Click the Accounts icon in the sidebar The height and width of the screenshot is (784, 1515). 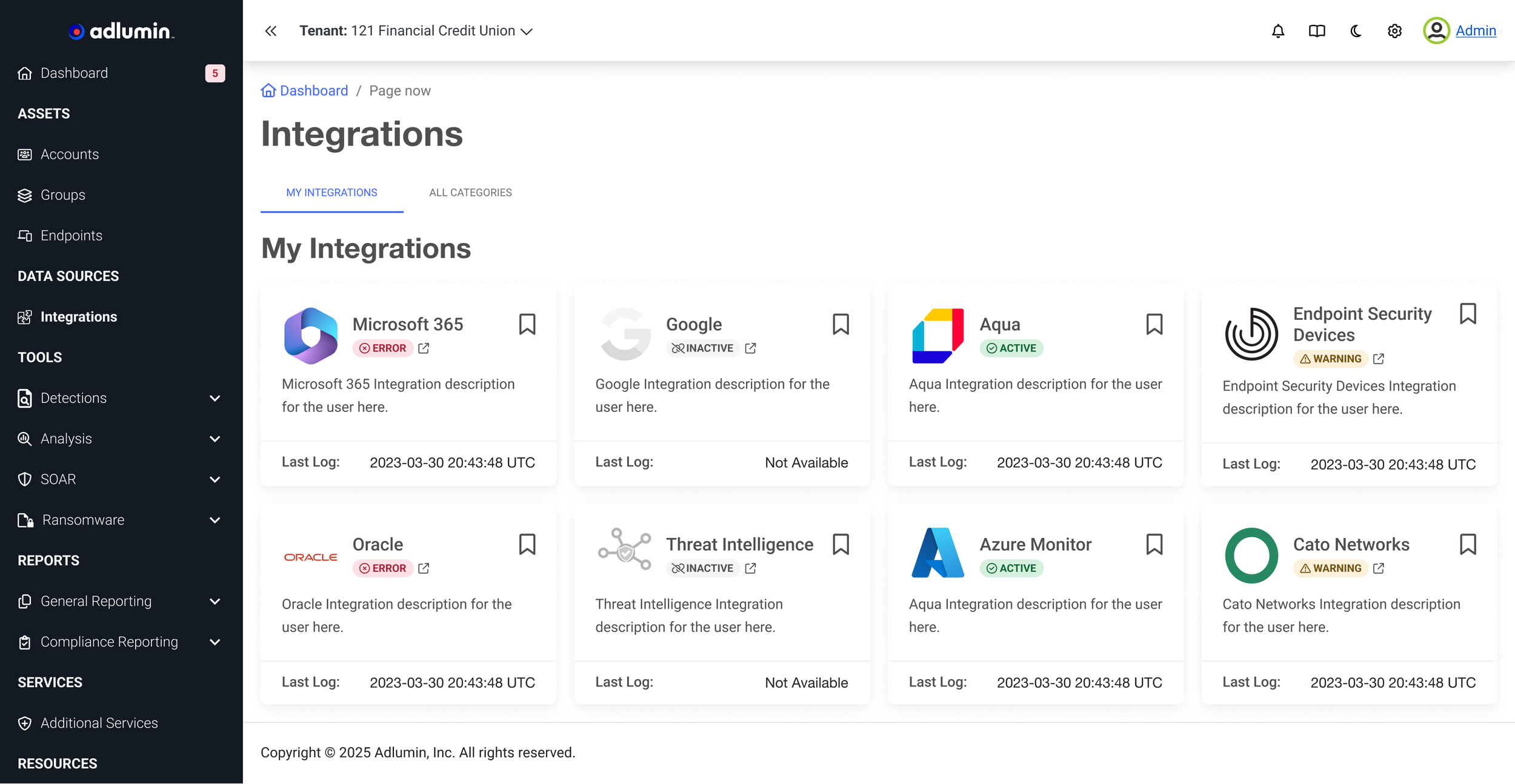(24, 154)
